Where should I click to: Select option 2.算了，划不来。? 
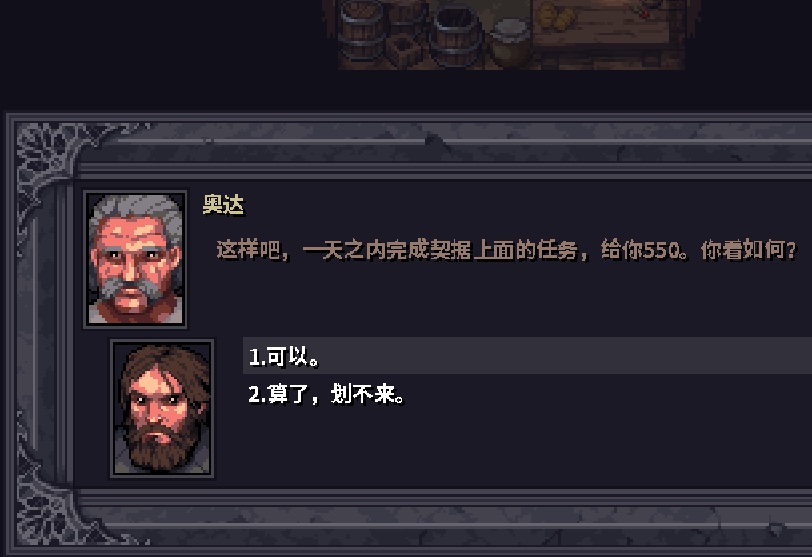click(x=326, y=394)
